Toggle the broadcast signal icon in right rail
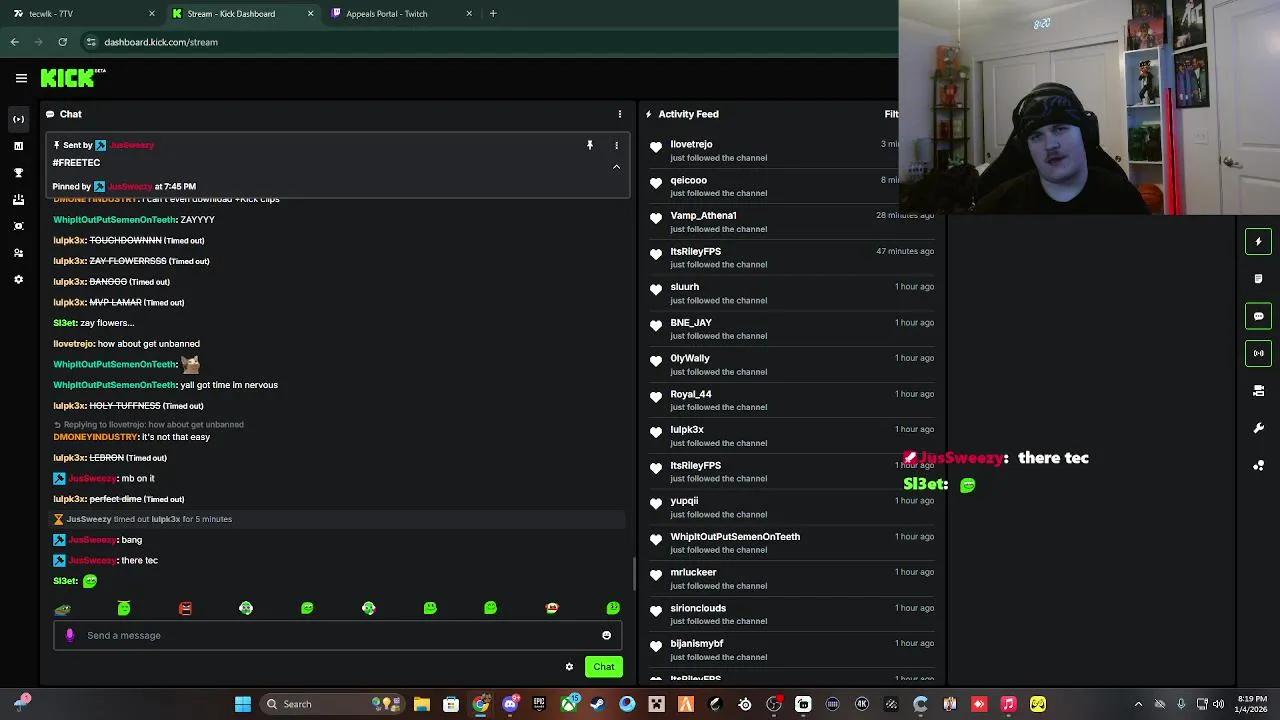Screen dimensions: 1280x720 click(1258, 353)
